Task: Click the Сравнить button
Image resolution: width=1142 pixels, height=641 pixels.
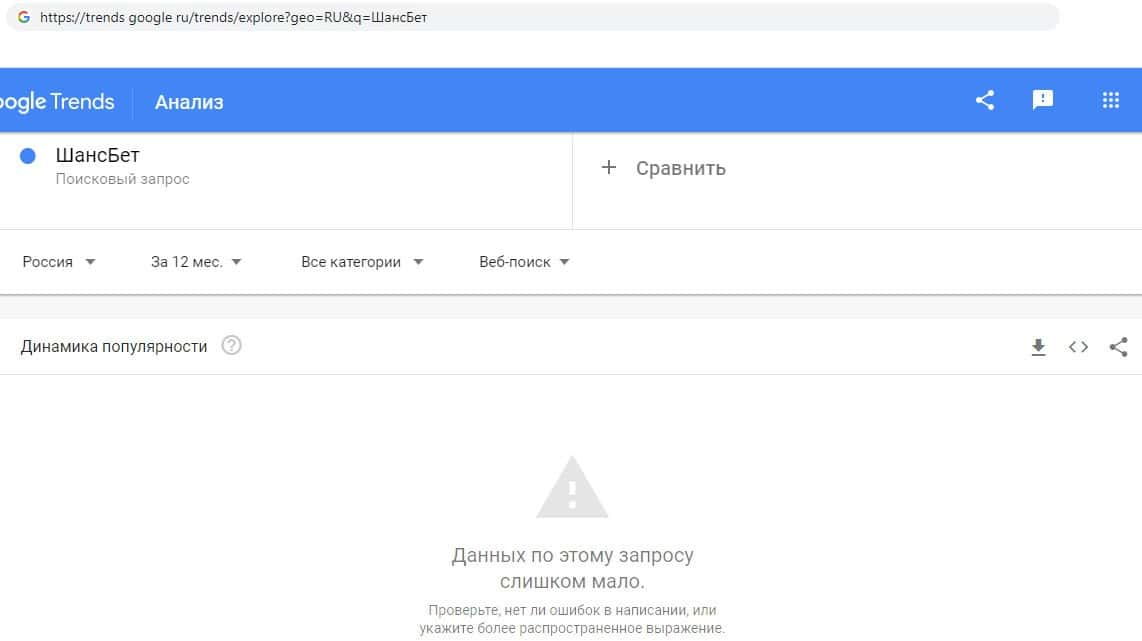Action: coord(680,168)
